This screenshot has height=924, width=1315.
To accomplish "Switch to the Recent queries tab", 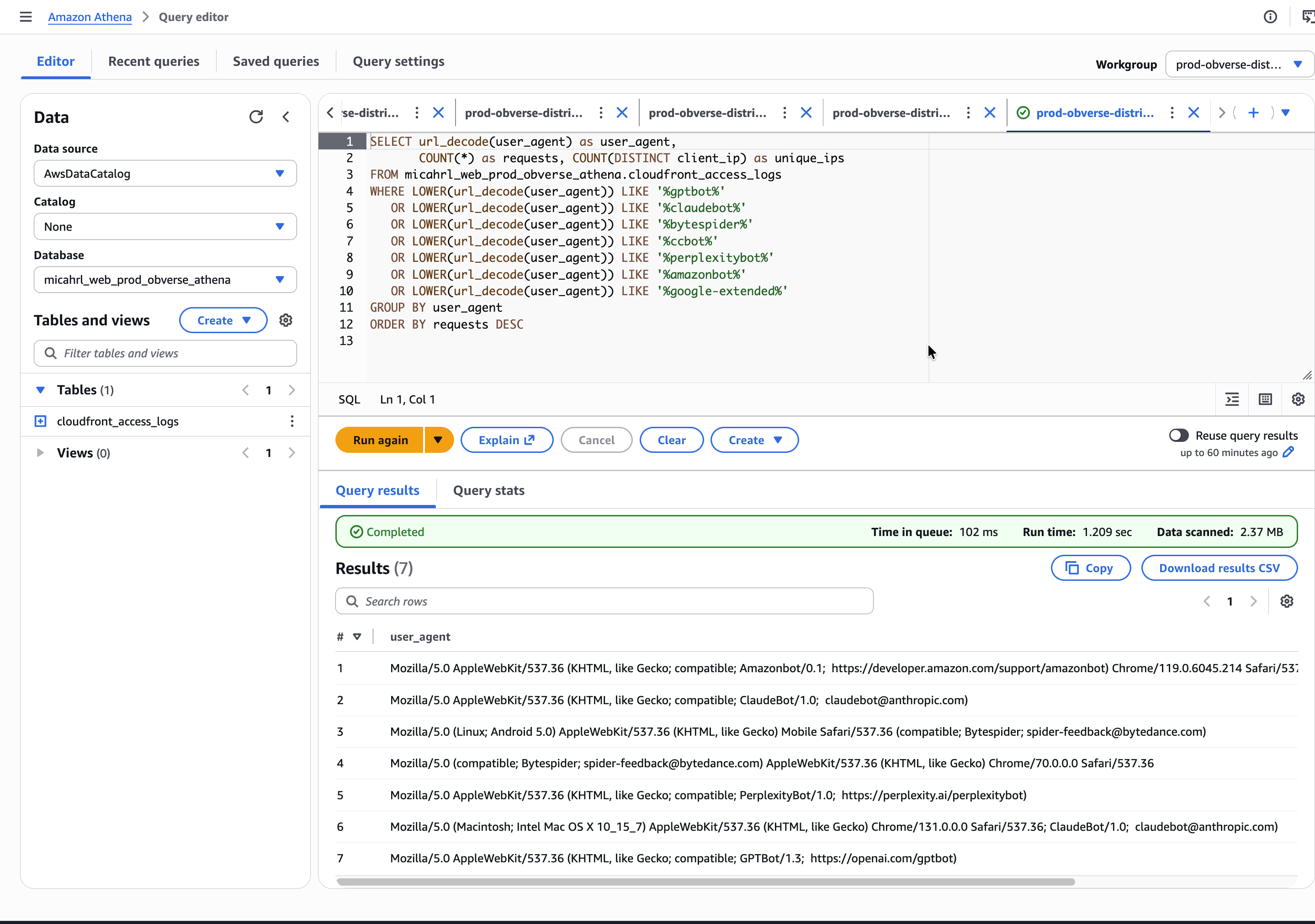I will [154, 61].
